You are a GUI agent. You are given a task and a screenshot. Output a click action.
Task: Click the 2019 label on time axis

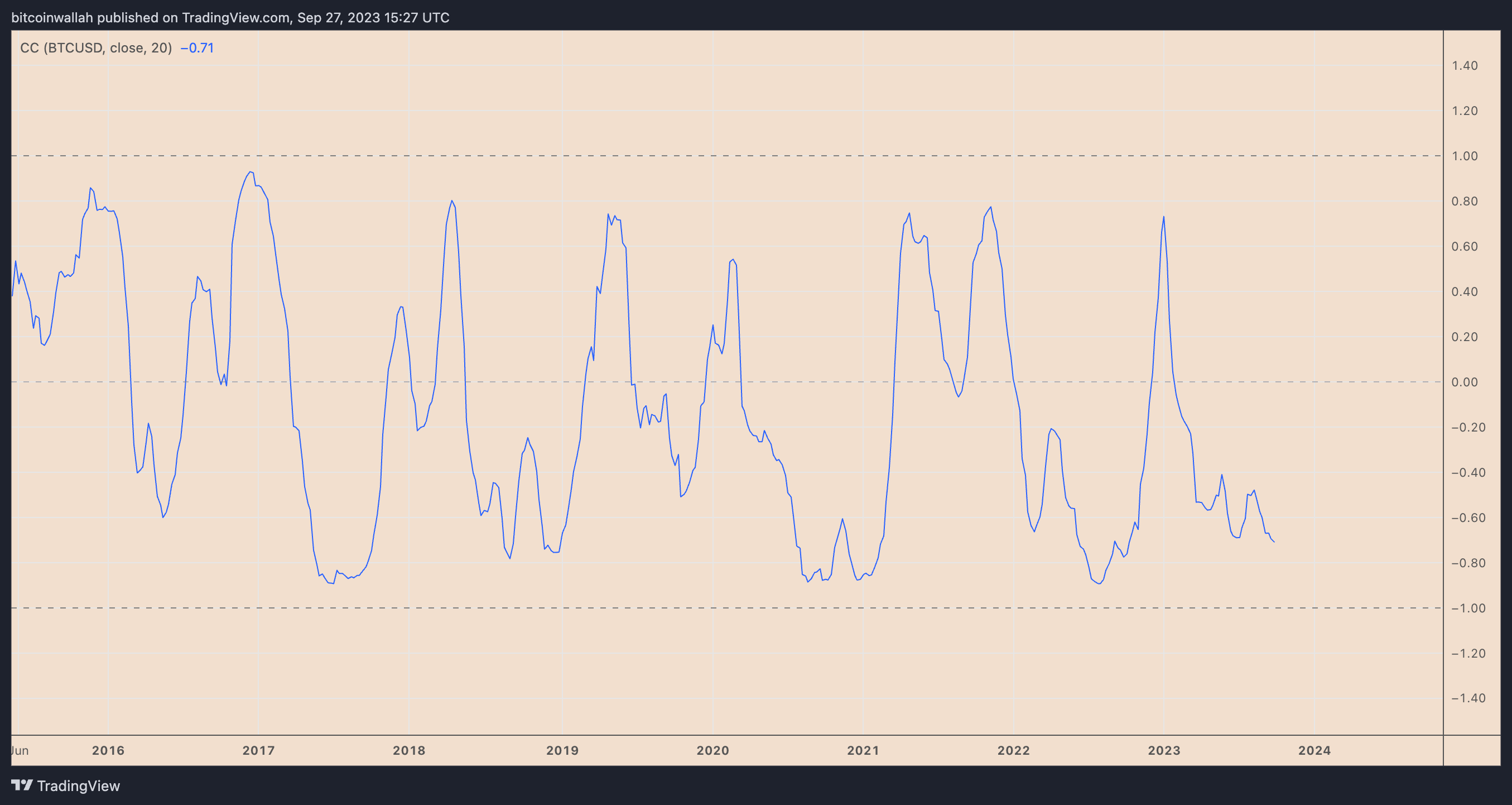point(562,750)
